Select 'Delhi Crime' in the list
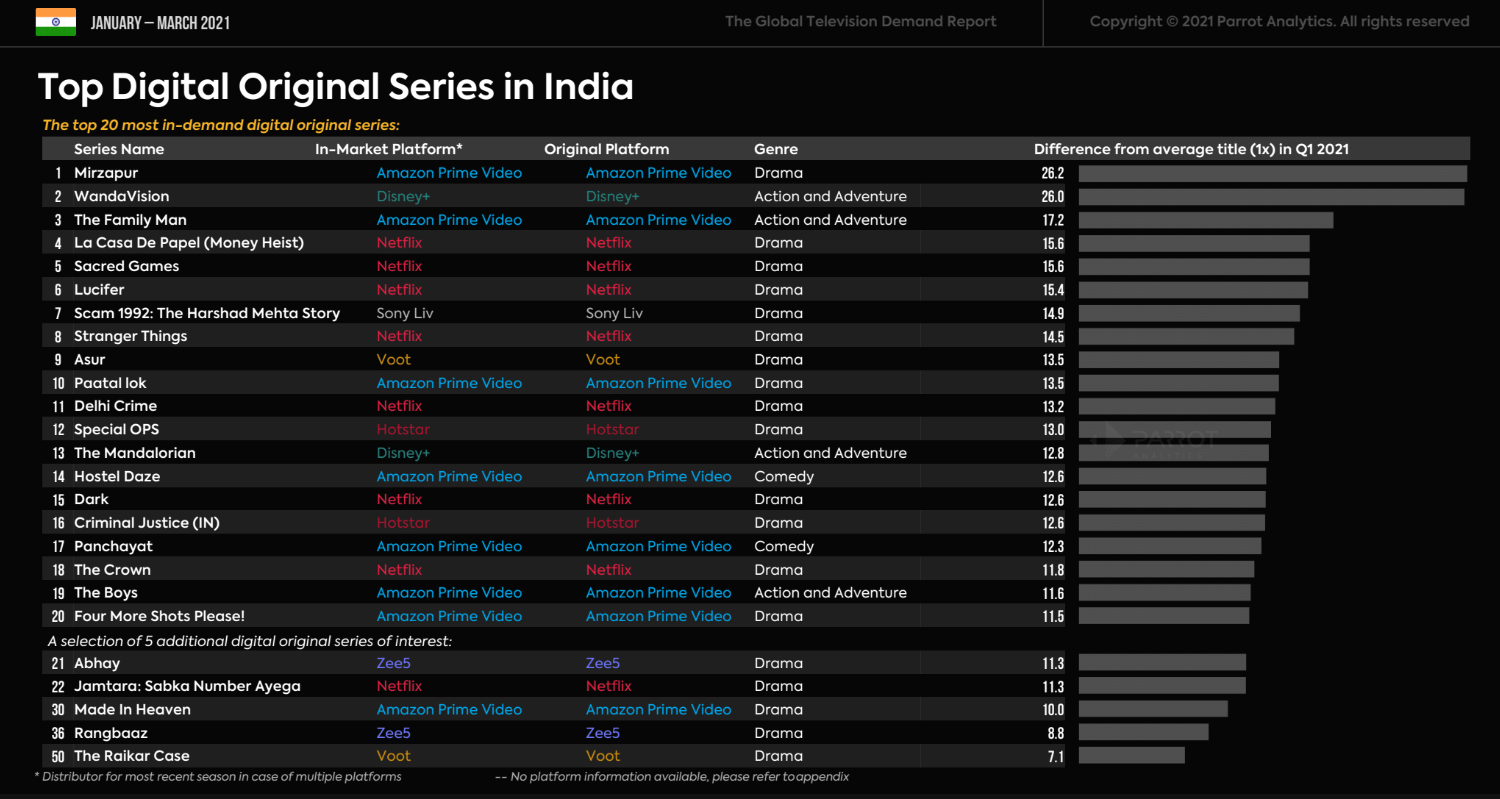The width and height of the screenshot is (1500, 799). [115, 406]
